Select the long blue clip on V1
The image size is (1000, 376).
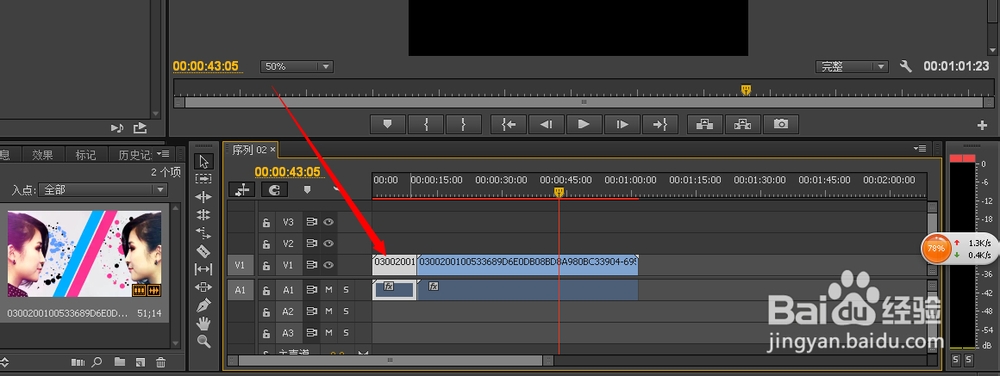tap(527, 265)
